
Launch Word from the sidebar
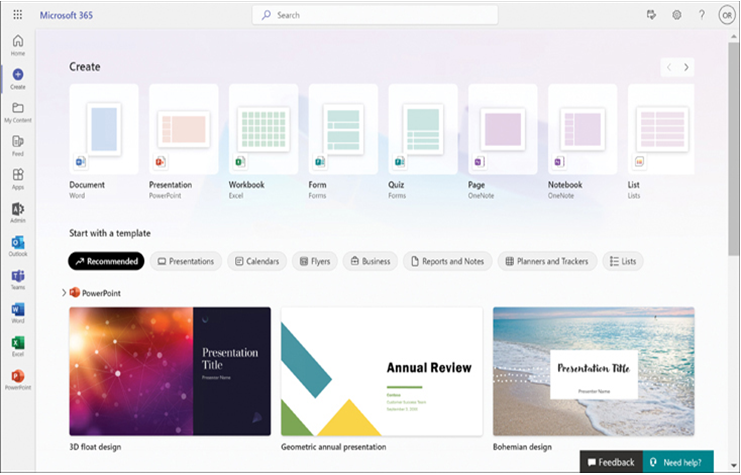pyautogui.click(x=18, y=313)
